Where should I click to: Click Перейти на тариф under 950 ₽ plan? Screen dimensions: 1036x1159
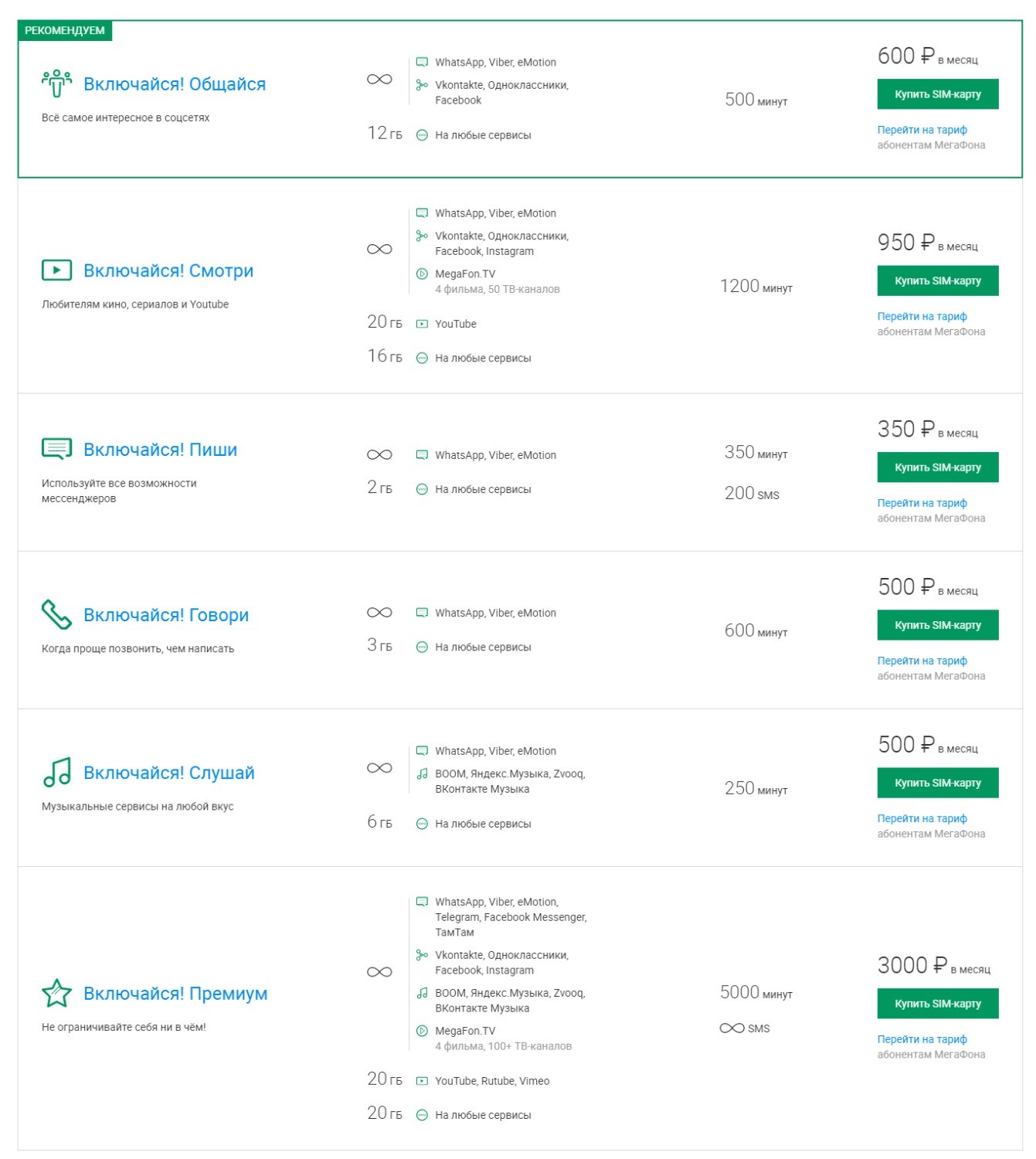click(x=922, y=316)
